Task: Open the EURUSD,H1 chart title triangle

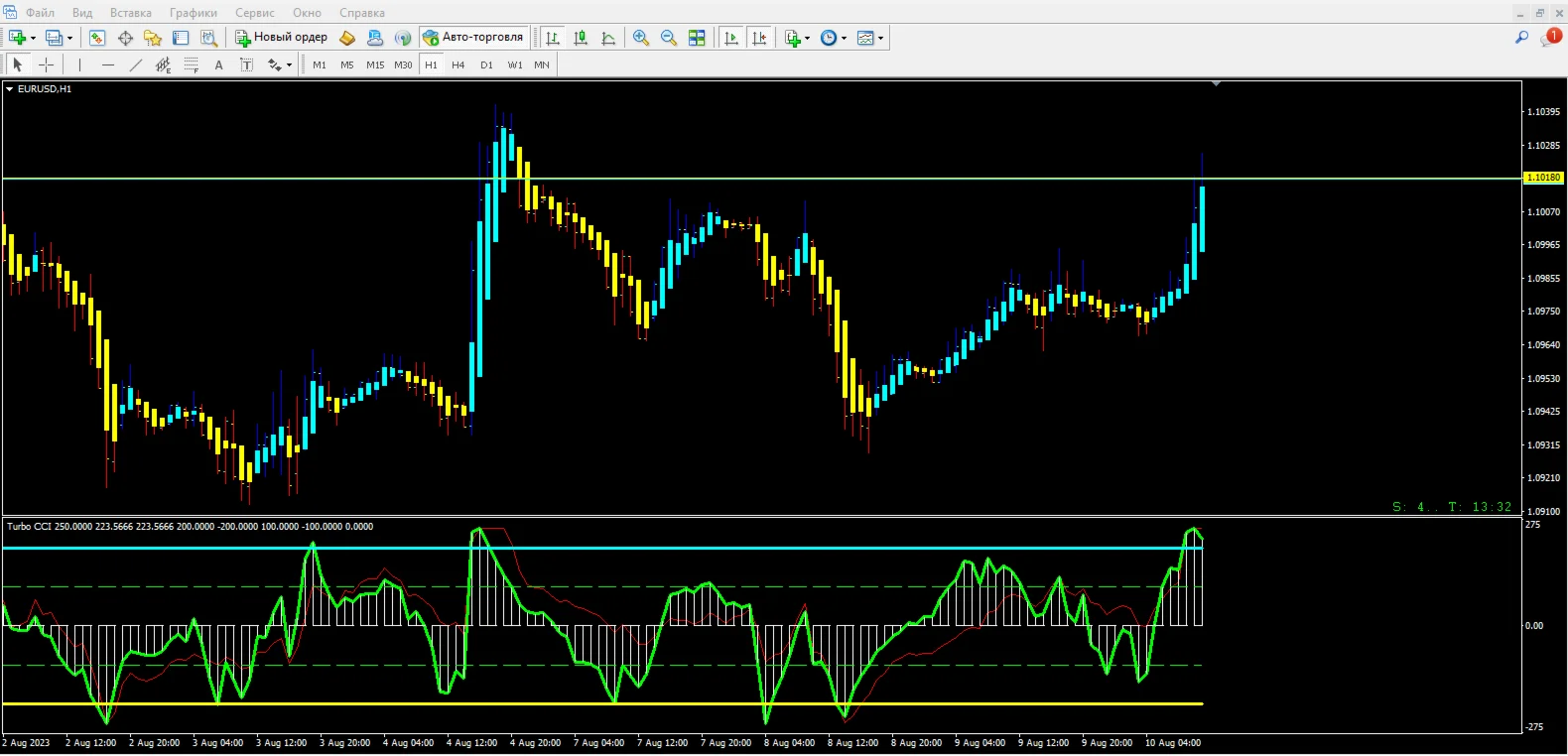Action: [x=10, y=89]
